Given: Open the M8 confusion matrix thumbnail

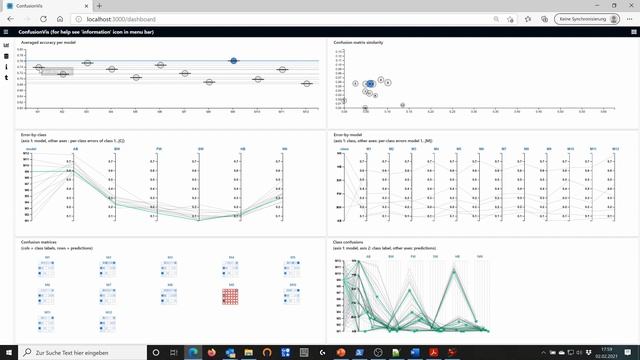Looking at the screenshot, I should point(169,296).
